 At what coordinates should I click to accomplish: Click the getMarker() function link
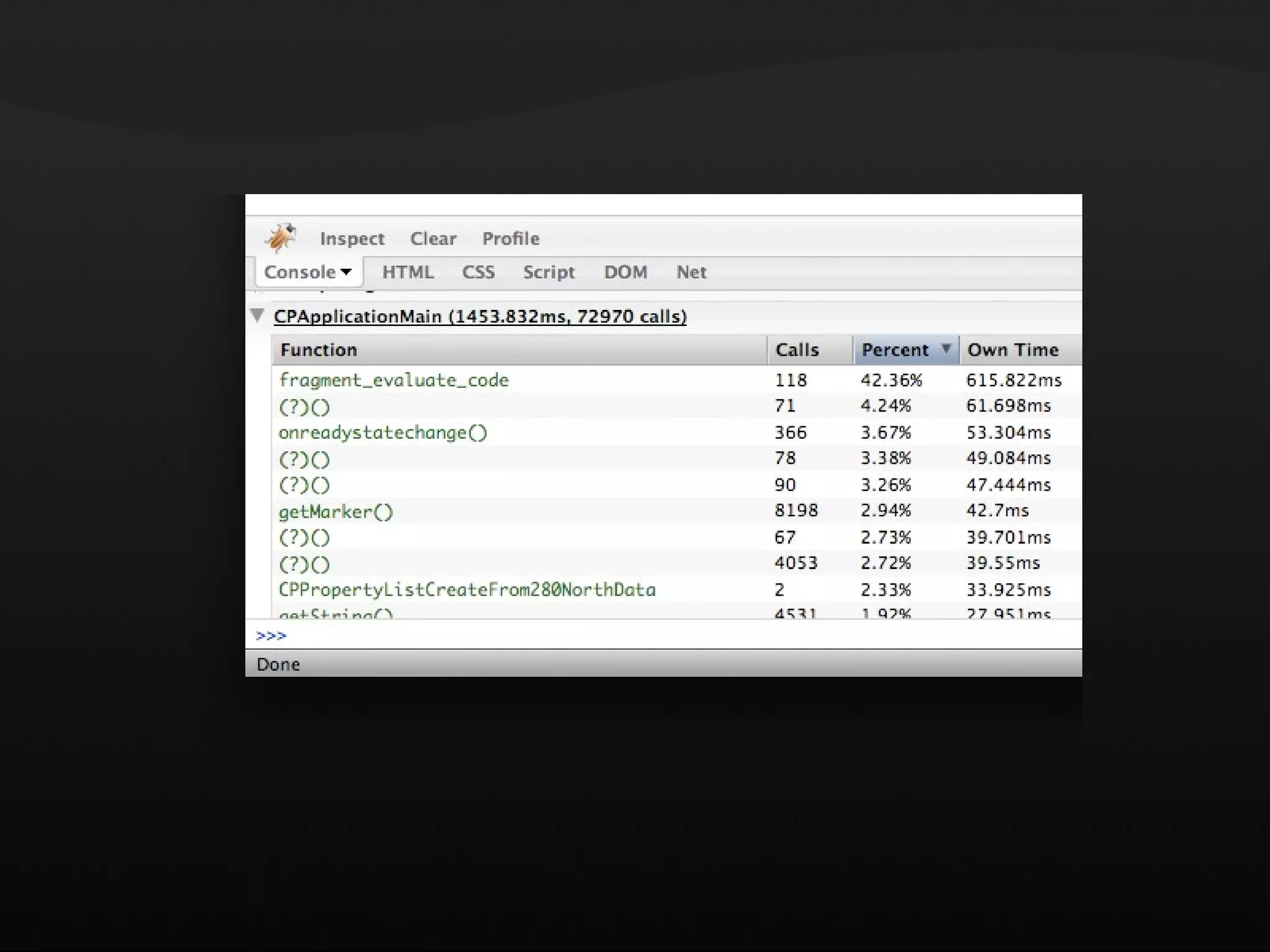click(335, 512)
